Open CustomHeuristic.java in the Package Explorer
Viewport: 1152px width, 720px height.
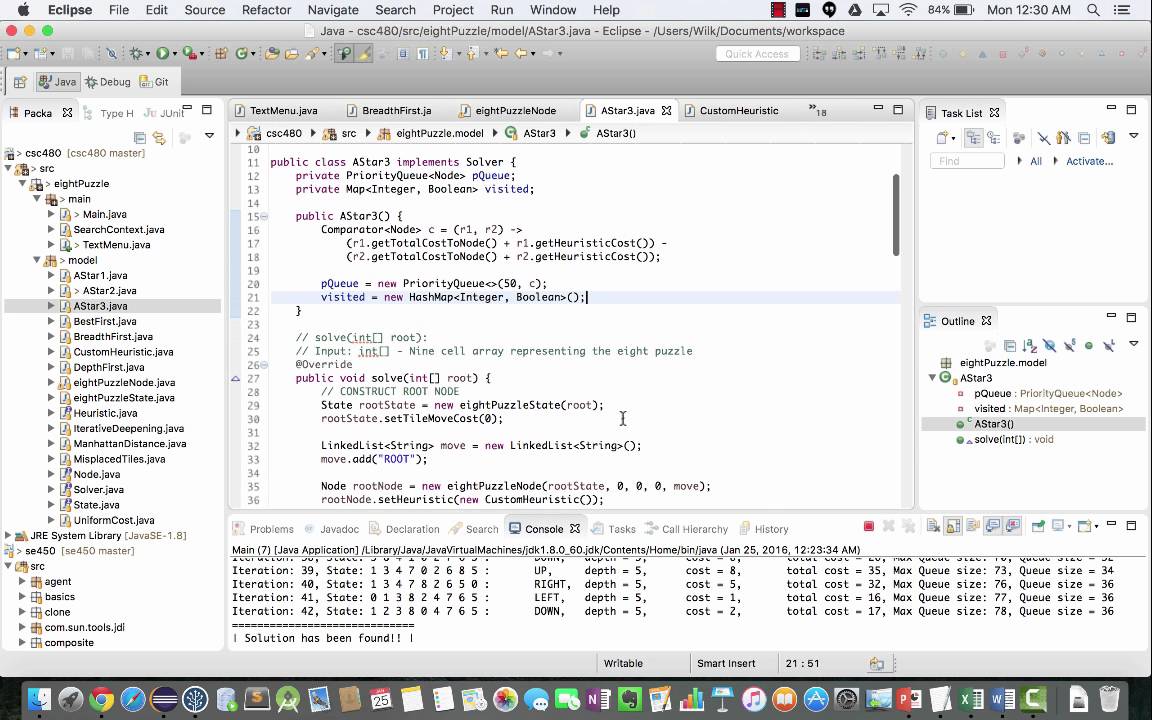[x=123, y=352]
